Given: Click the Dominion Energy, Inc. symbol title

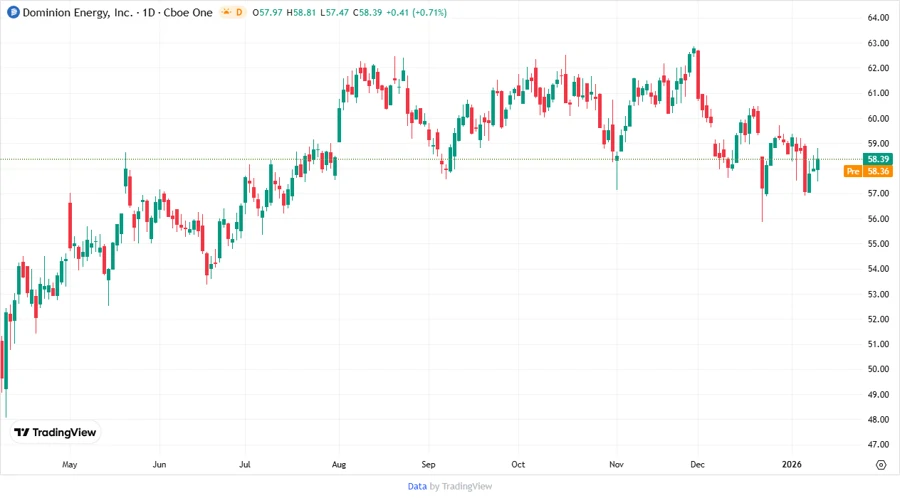Looking at the screenshot, I should (x=77, y=12).
